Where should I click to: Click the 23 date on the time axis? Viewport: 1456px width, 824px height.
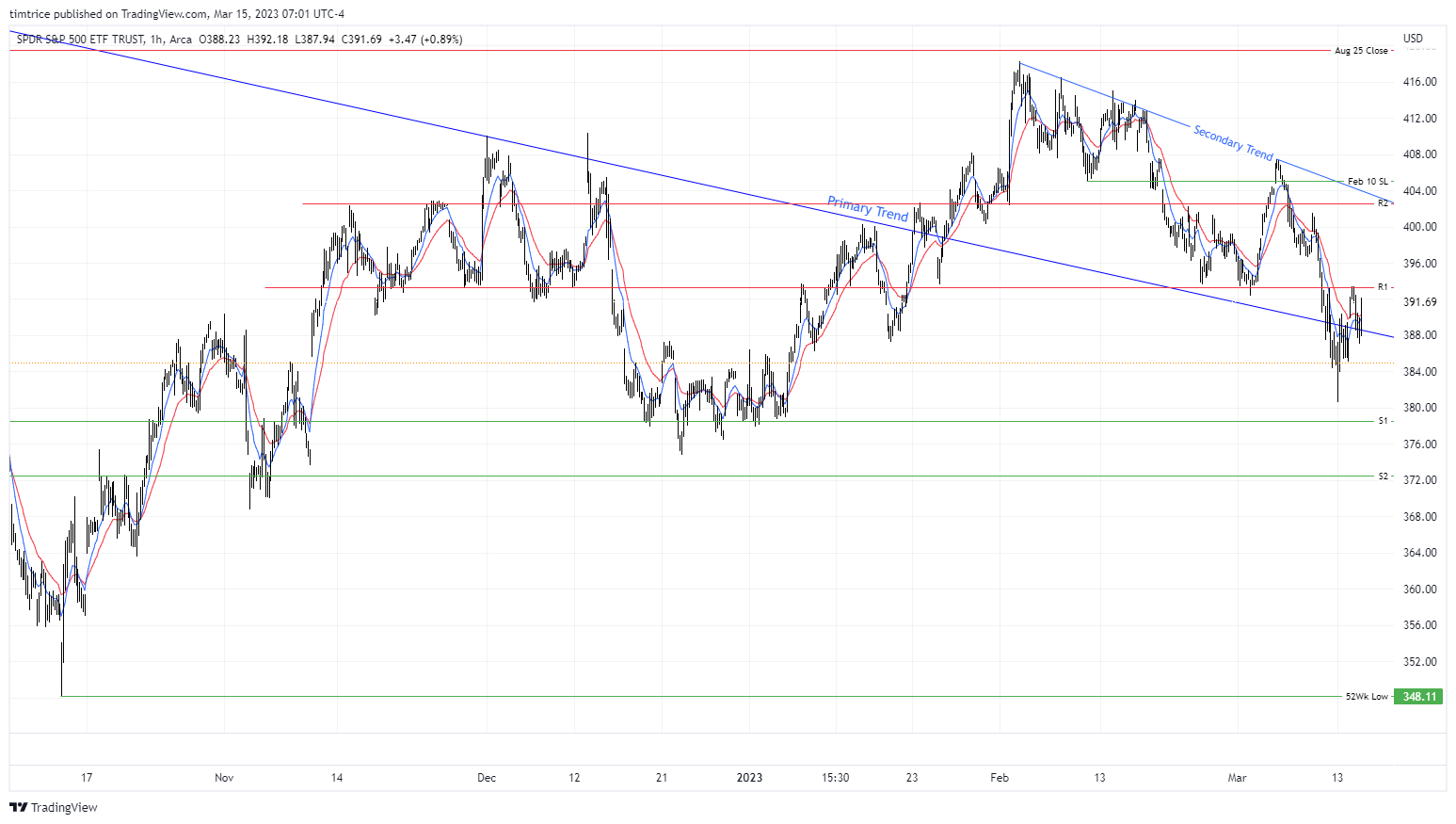[912, 778]
